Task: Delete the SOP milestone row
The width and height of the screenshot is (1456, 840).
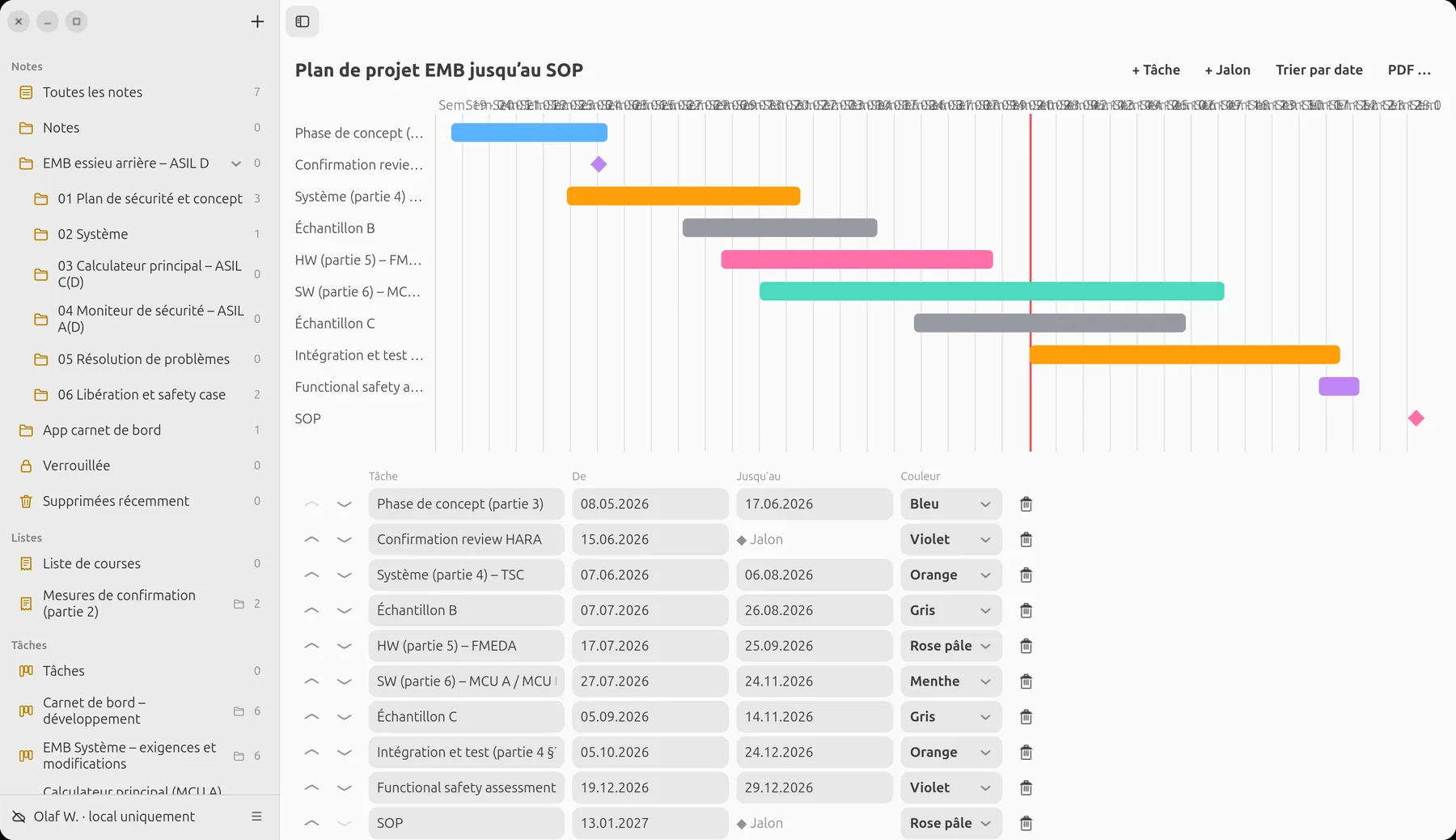Action: (1026, 823)
